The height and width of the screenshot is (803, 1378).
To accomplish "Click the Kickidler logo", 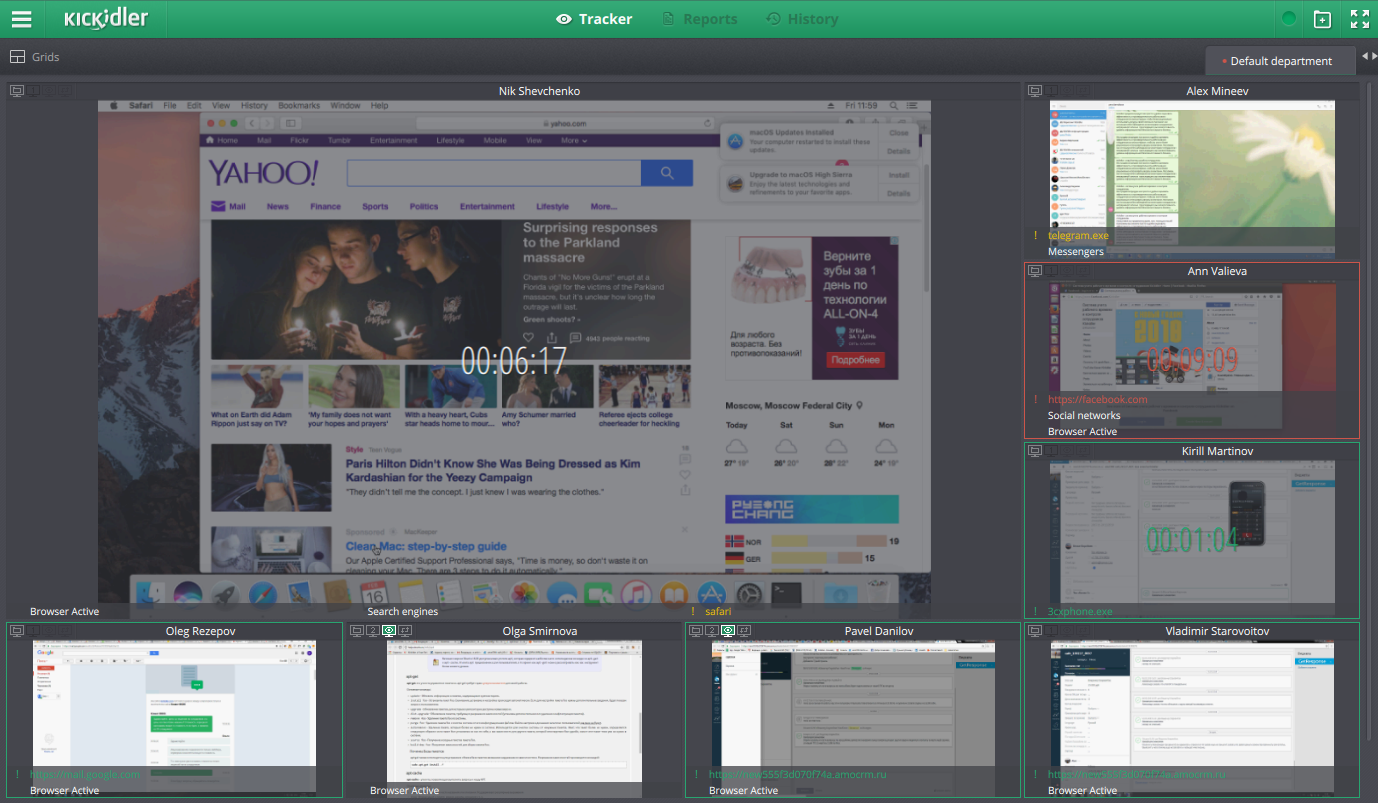I will [106, 19].
